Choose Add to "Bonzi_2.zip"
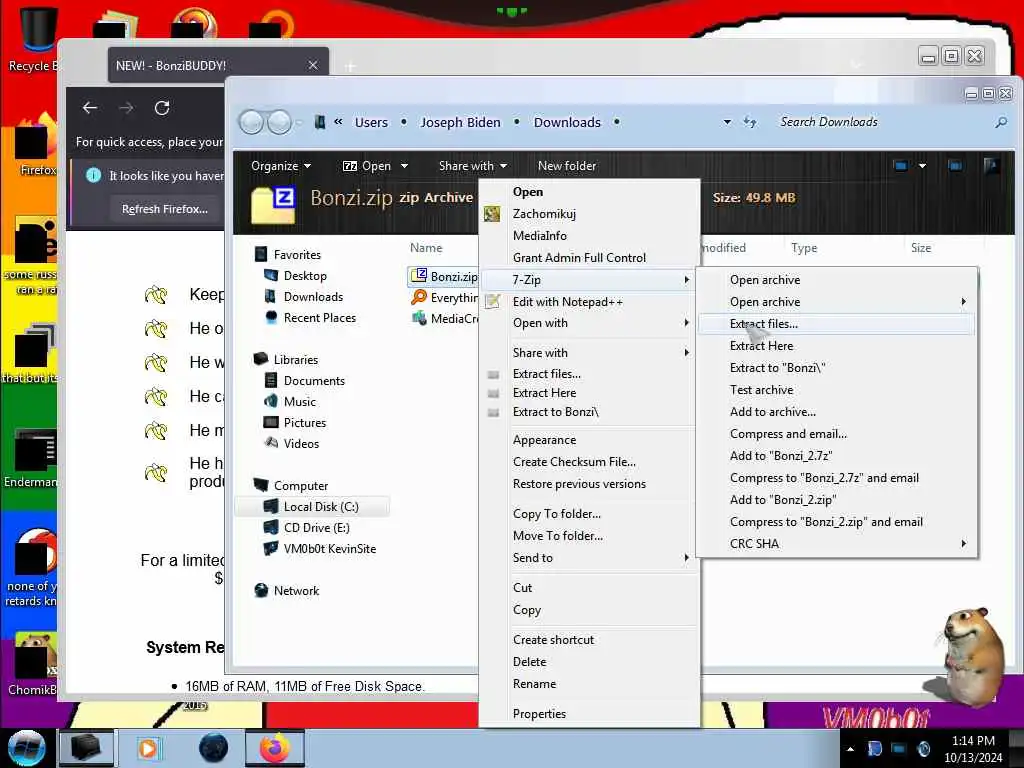 [x=837, y=500]
